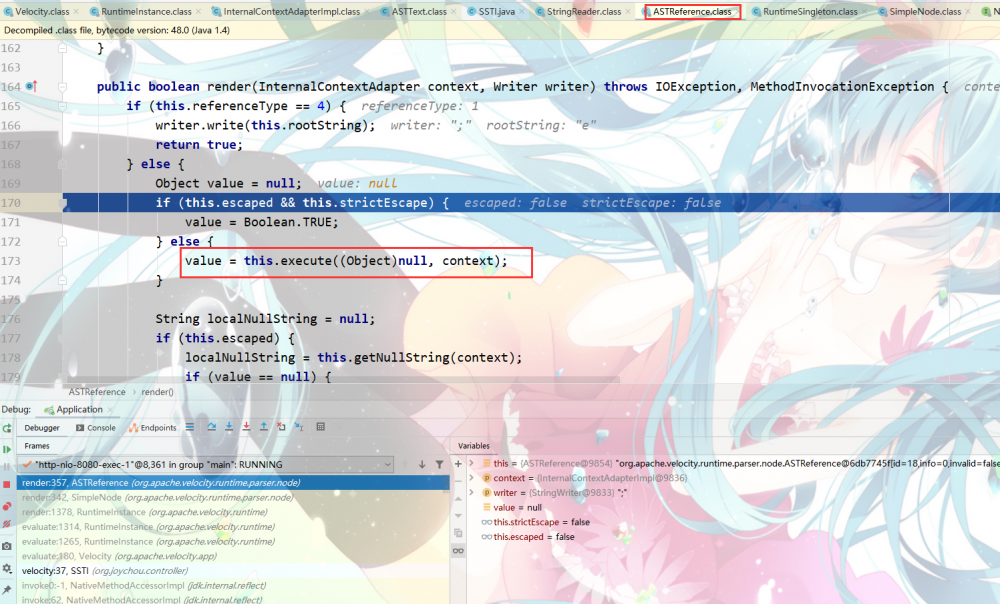
Task: Select frame evaluate:1265, RuntimeInstance
Action: coord(233,541)
